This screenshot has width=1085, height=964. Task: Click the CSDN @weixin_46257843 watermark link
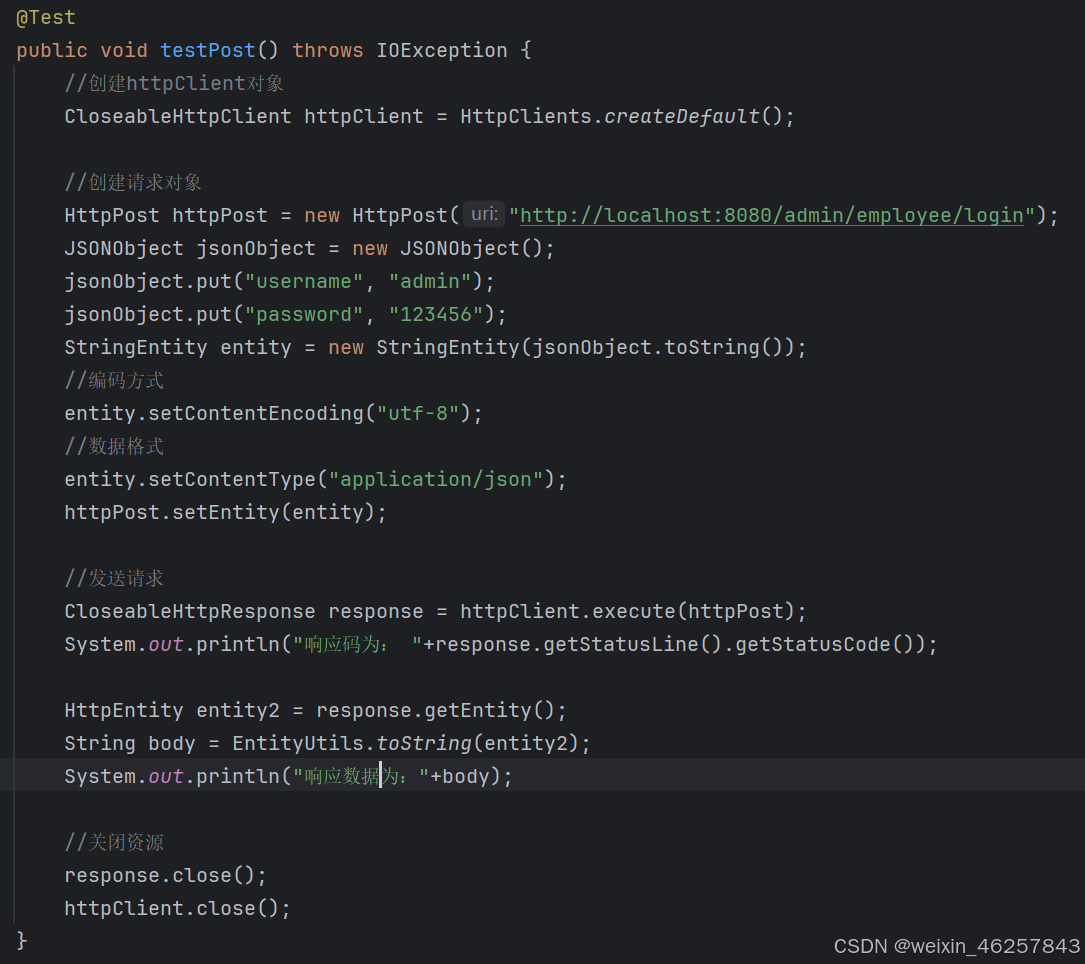957,946
